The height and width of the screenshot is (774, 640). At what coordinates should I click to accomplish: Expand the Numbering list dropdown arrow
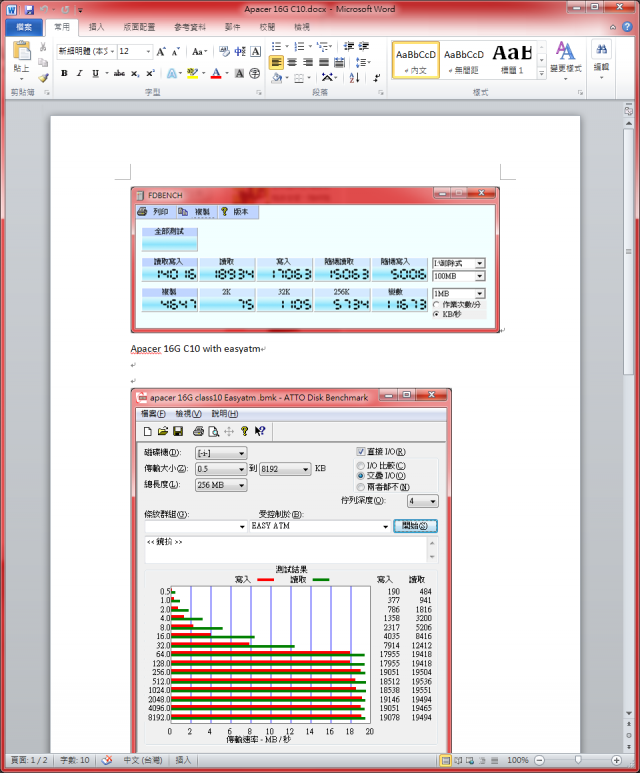point(310,46)
